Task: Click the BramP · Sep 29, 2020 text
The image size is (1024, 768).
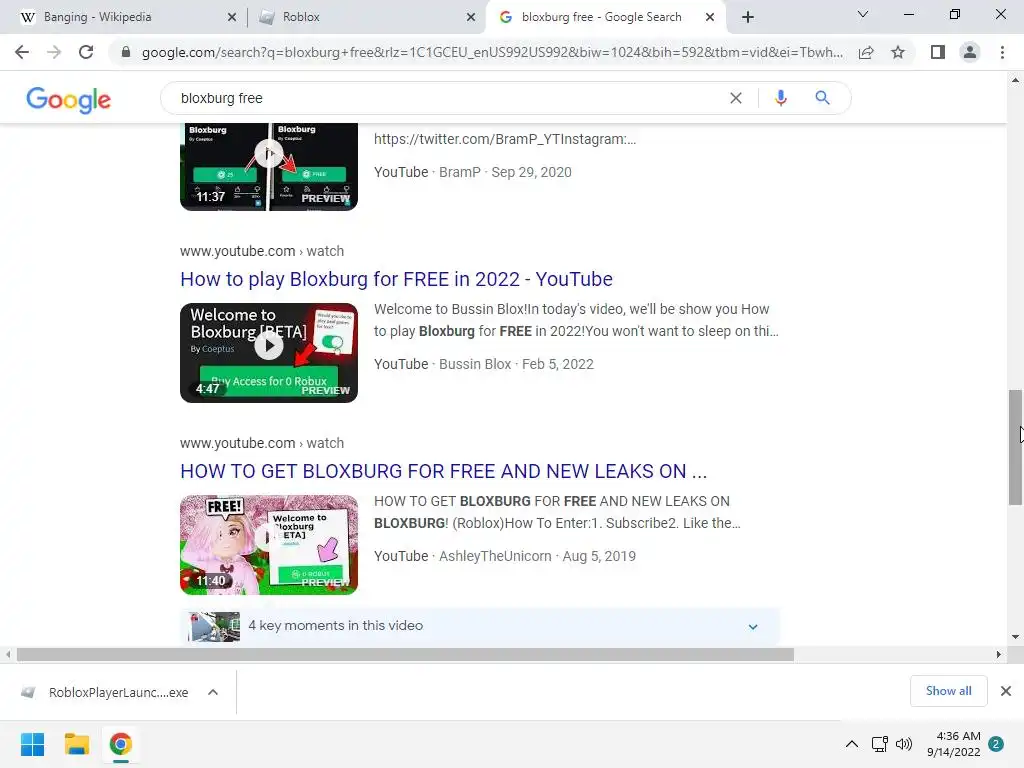Action: tap(505, 172)
